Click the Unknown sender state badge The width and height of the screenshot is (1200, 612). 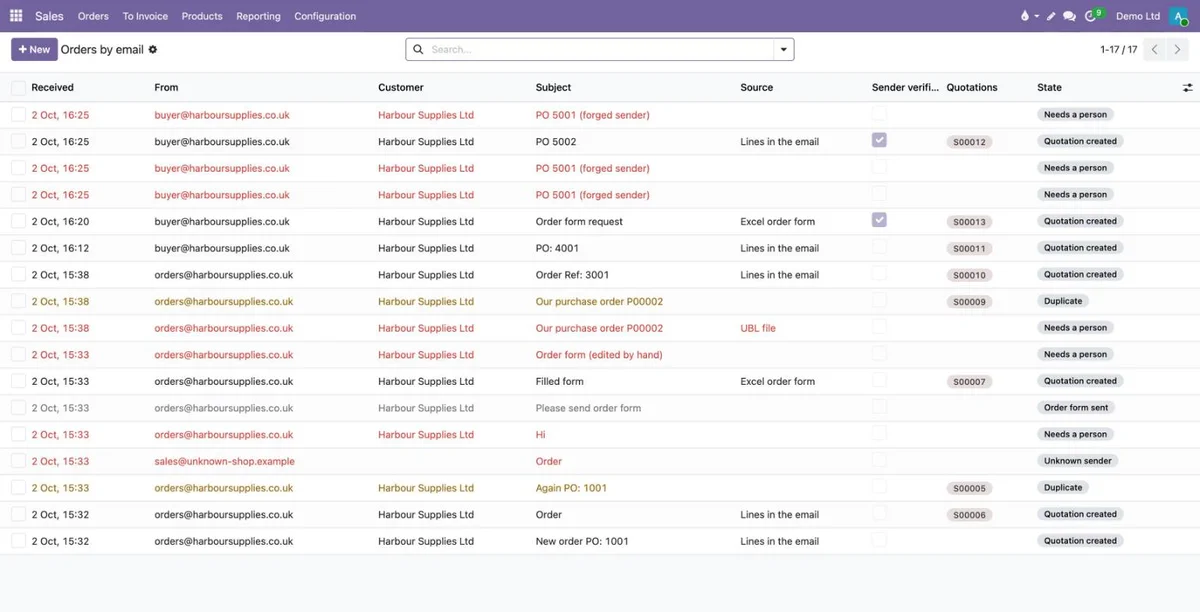(1078, 461)
